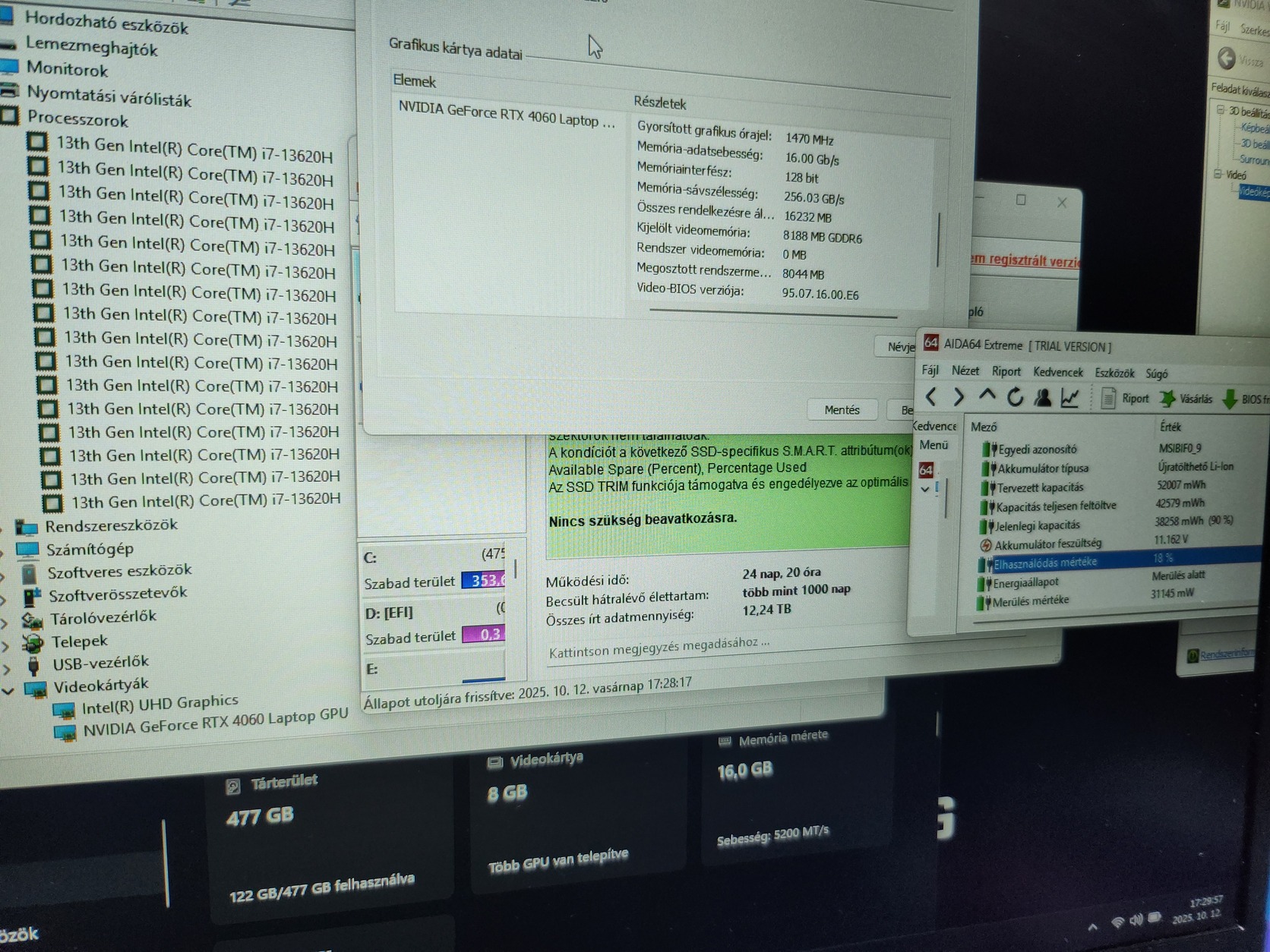Open the Kedvencek menu in AIDA64 menu bar
The width and height of the screenshot is (1270, 952).
[x=1058, y=372]
